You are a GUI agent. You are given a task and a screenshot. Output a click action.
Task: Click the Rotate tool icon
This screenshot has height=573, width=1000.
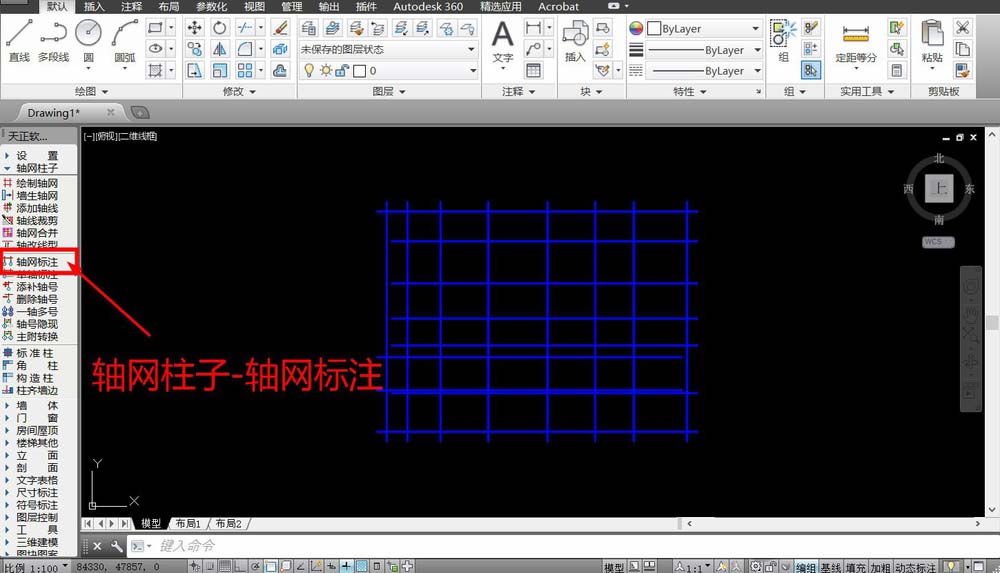pos(219,27)
